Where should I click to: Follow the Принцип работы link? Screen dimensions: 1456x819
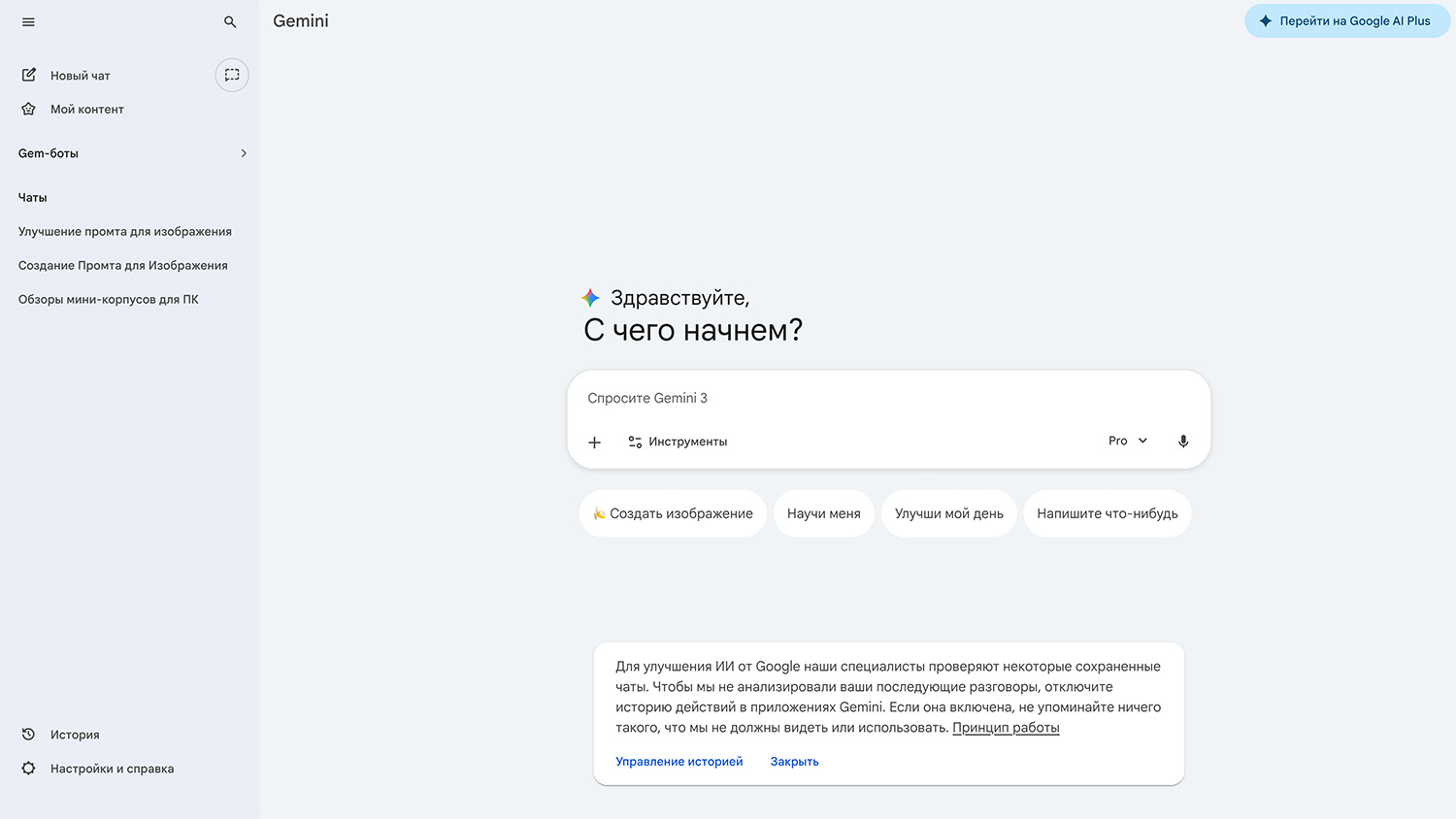(1006, 728)
